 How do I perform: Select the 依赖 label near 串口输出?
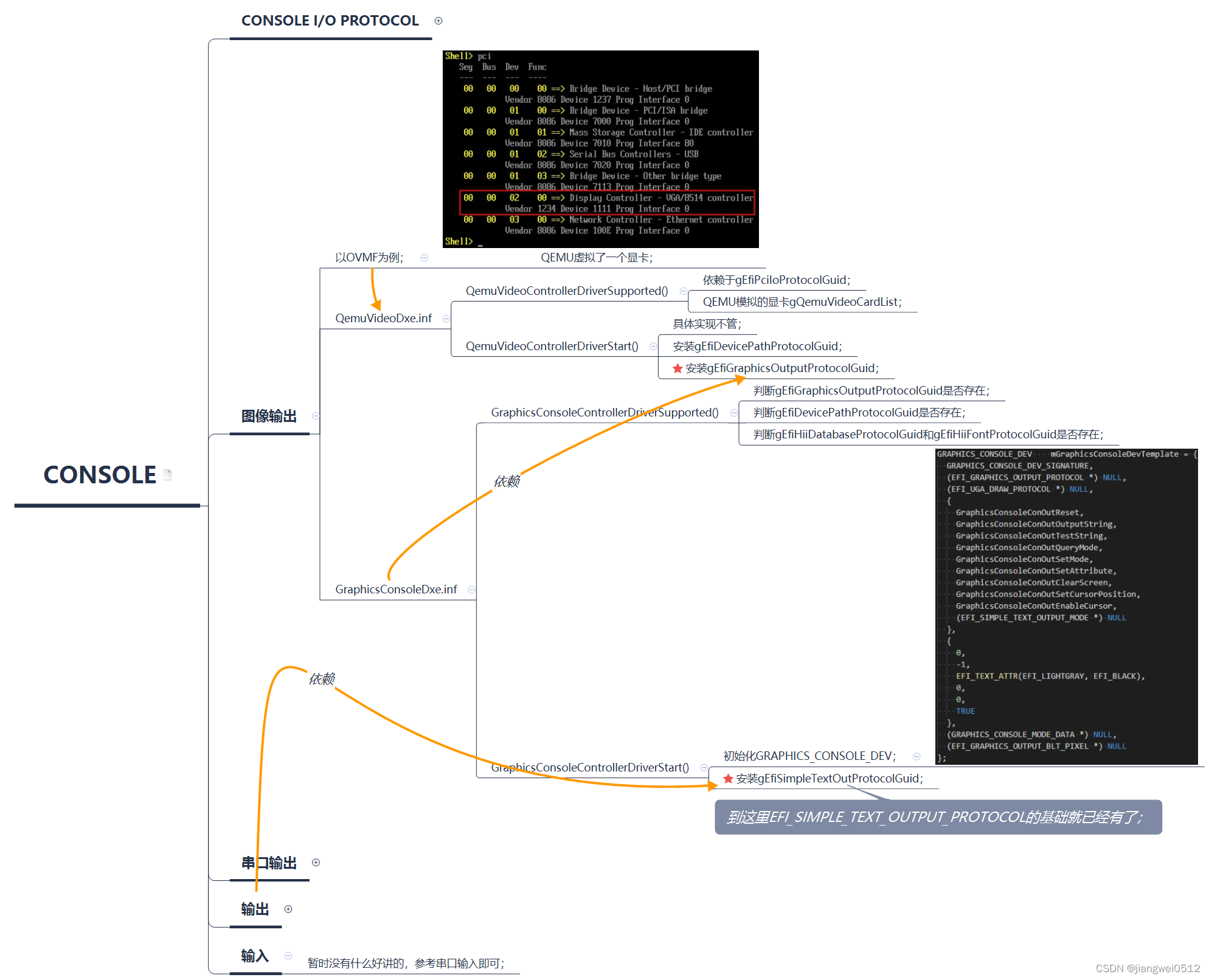tap(322, 679)
